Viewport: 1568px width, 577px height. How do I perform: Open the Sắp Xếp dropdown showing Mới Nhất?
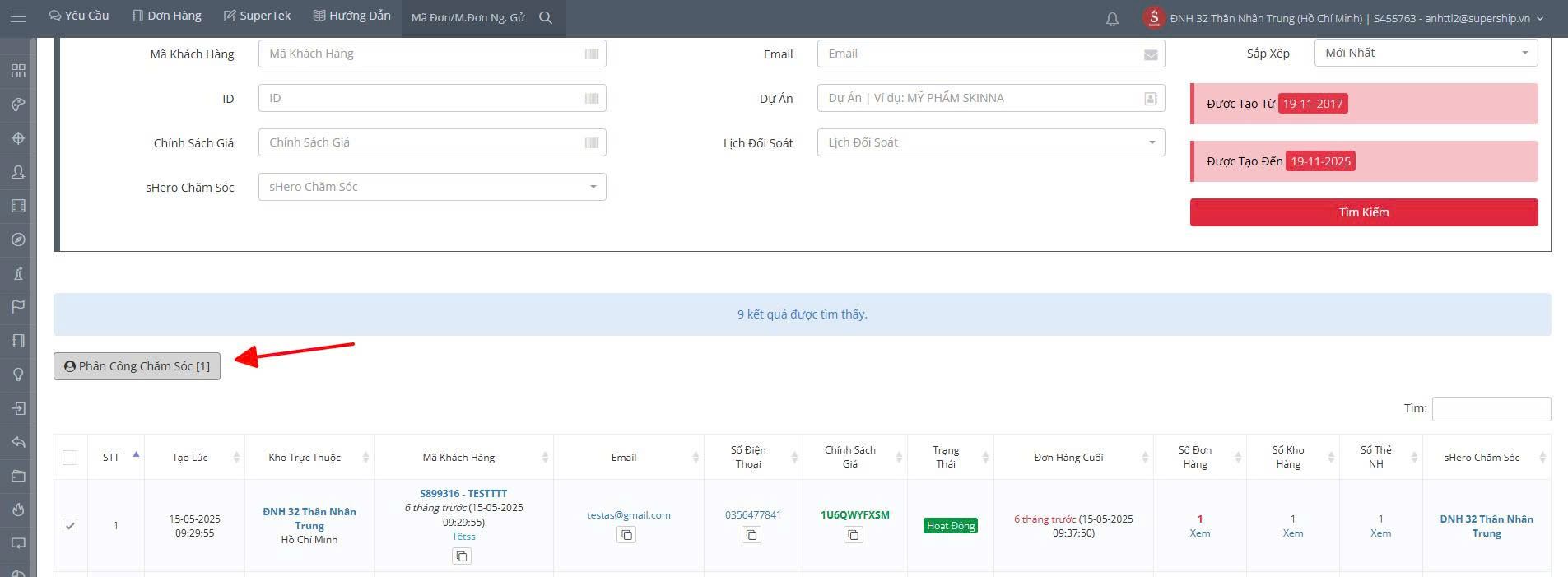coord(1426,53)
